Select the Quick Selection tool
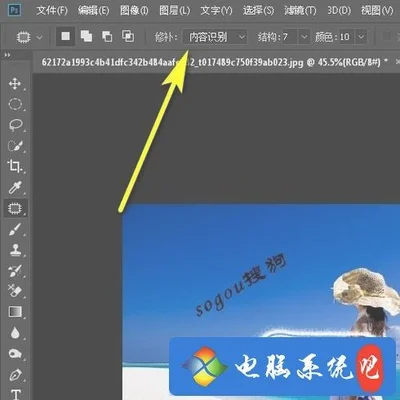Image resolution: width=400 pixels, height=400 pixels. pyautogui.click(x=15, y=146)
